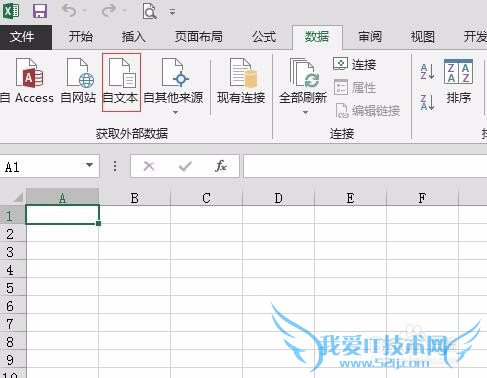Click the 全部刷新 icon
The image size is (487, 378).
tap(303, 73)
